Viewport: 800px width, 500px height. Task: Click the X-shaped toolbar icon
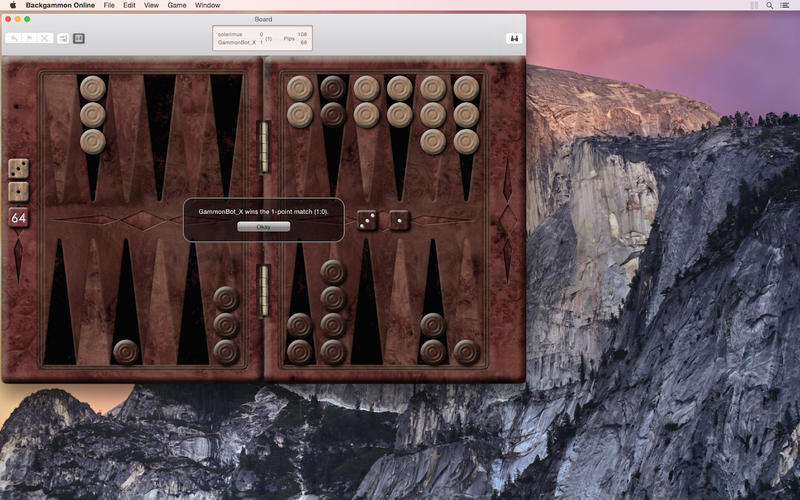click(46, 38)
